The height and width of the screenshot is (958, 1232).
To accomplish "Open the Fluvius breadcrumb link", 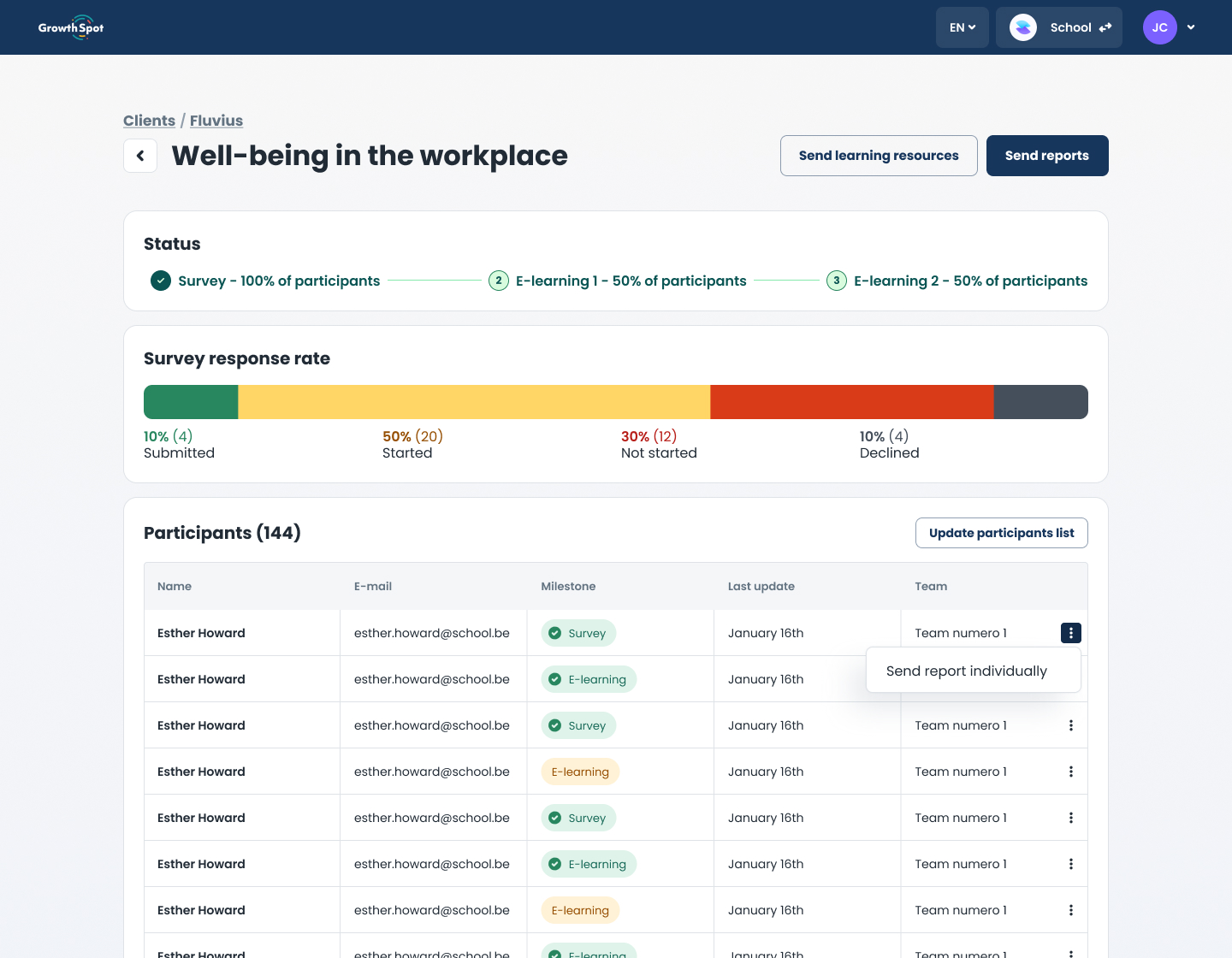I will (216, 121).
